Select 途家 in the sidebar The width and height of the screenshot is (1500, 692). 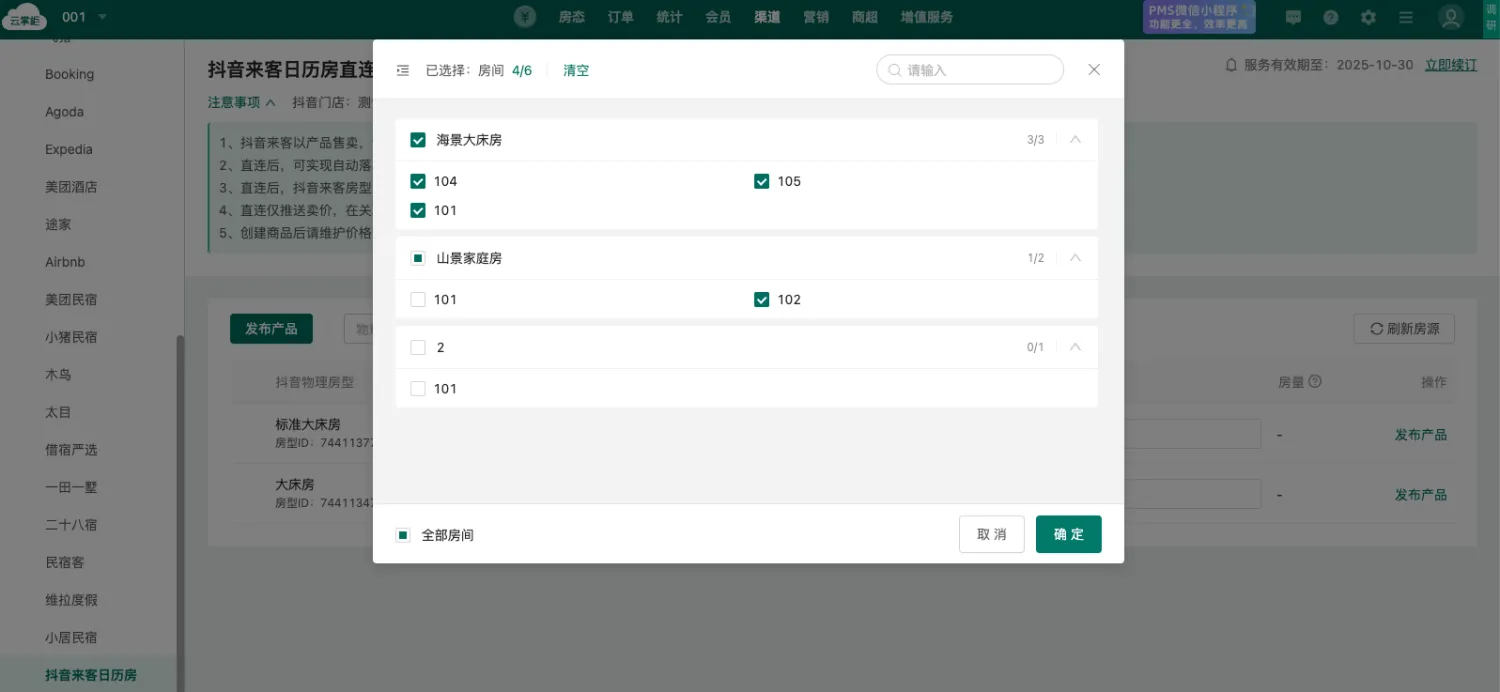(x=58, y=225)
